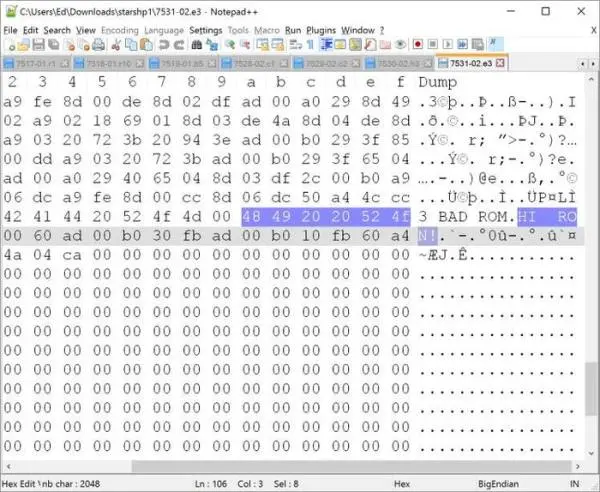Click the Print toolbar icon
The height and width of the screenshot is (492, 600).
(x=99, y=45)
